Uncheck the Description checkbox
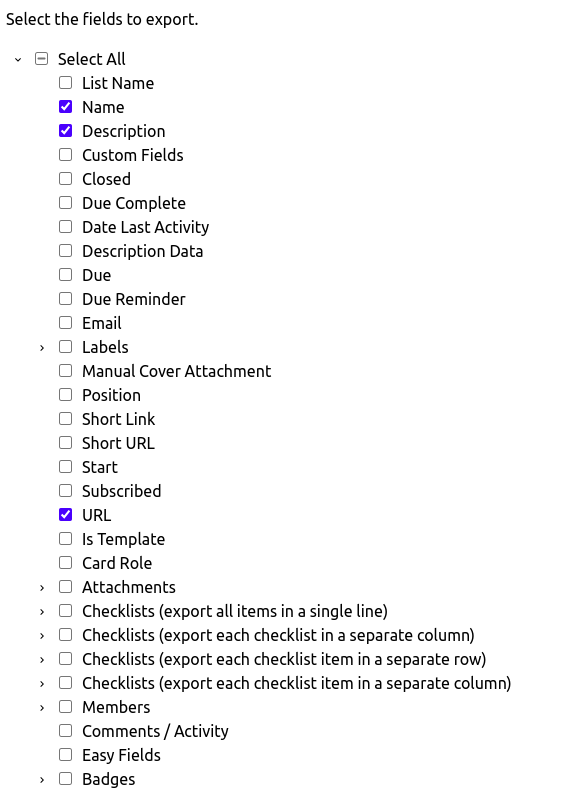 65,131
